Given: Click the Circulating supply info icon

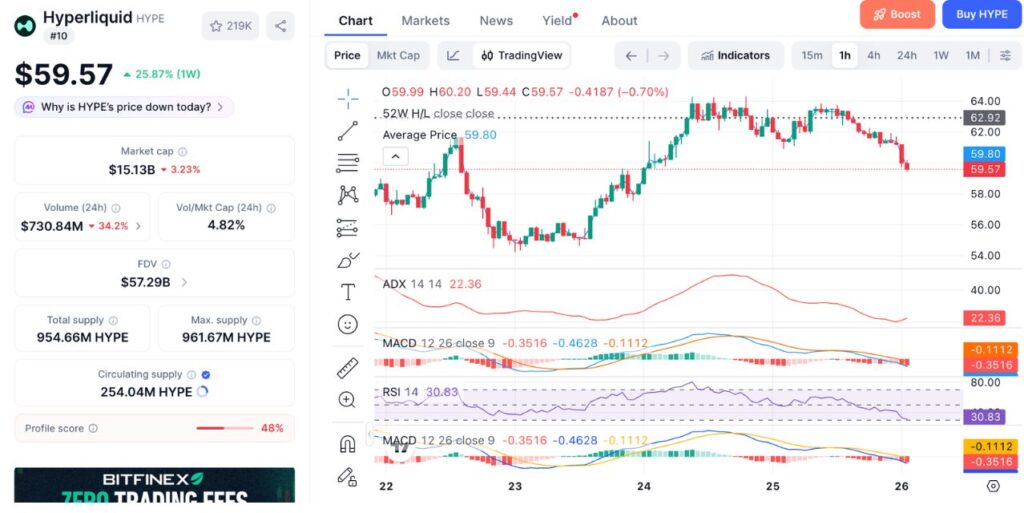Looking at the screenshot, I should tap(191, 375).
